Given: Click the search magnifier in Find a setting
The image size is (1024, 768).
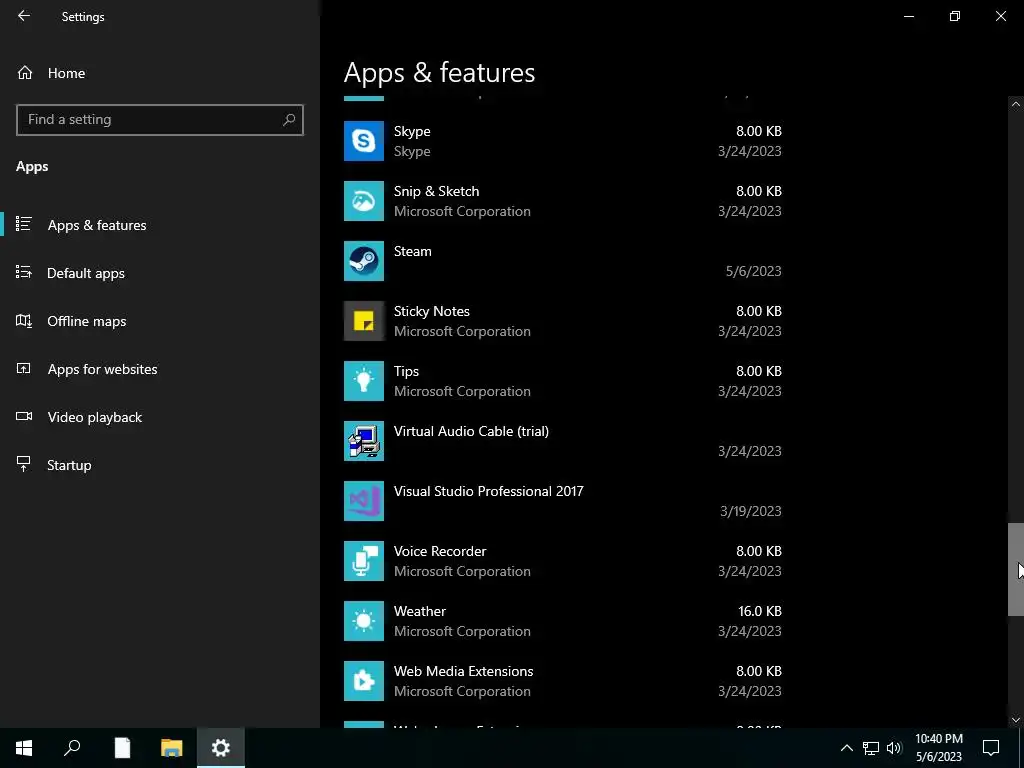Looking at the screenshot, I should 289,120.
